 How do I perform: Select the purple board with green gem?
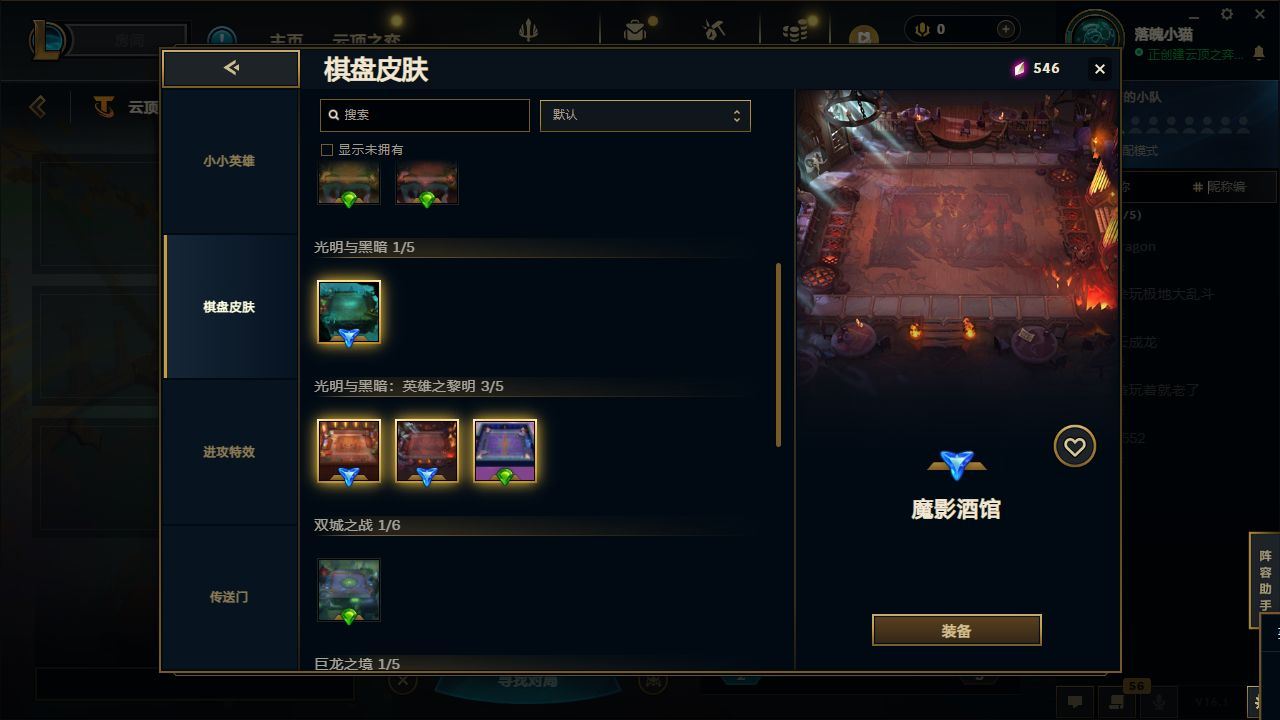[505, 451]
